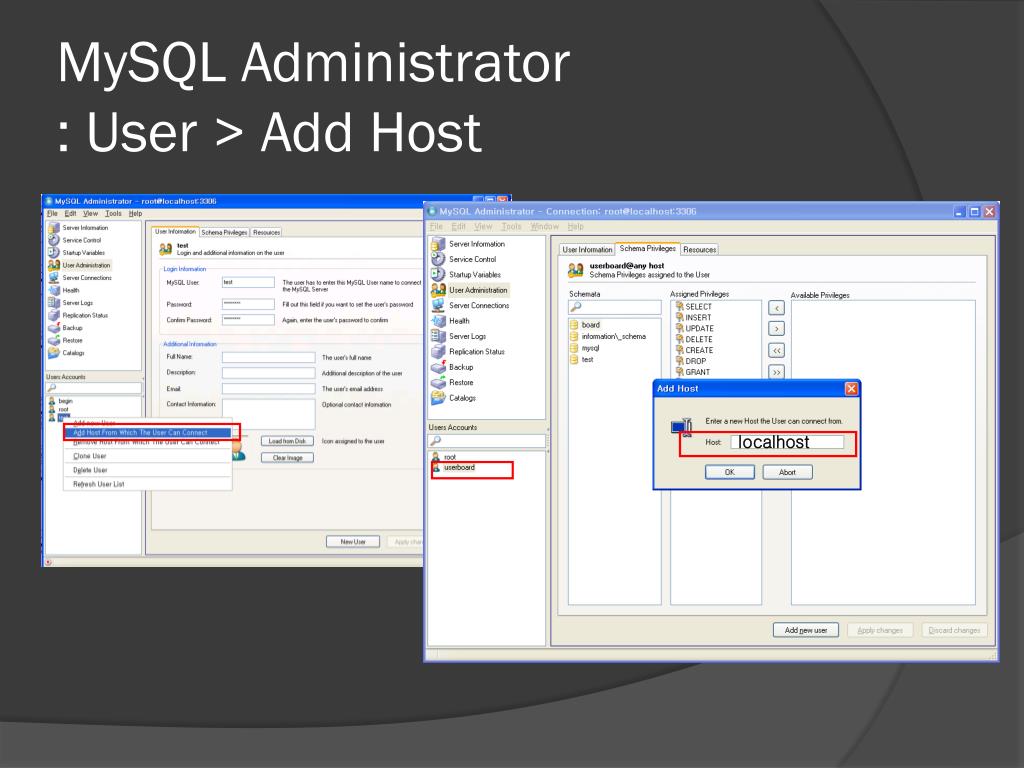Open Startup Variables in right sidebar
The width and height of the screenshot is (1024, 768).
coord(438,275)
